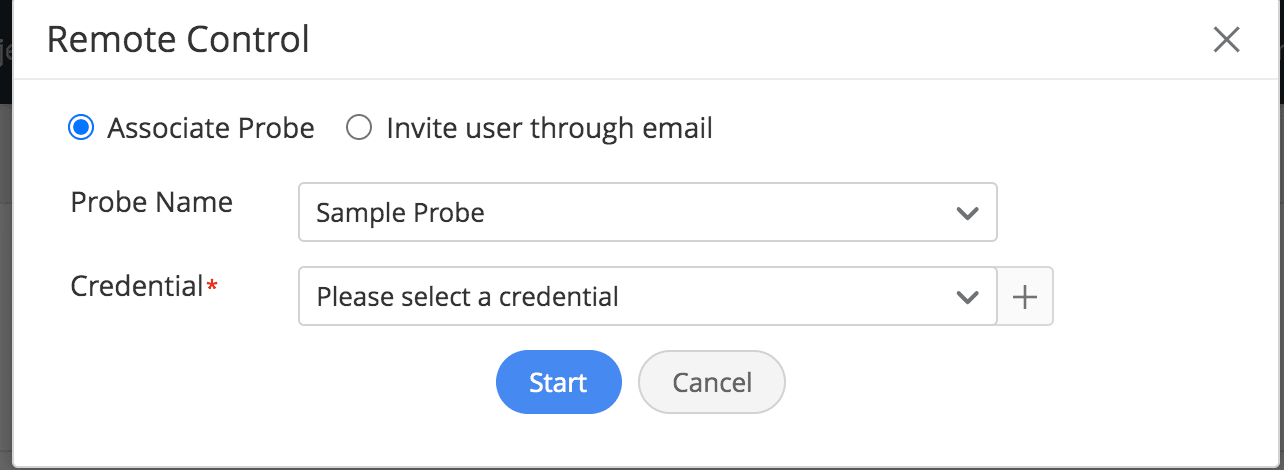Add a new credential with plus icon
The width and height of the screenshot is (1284, 470).
pos(1025,296)
